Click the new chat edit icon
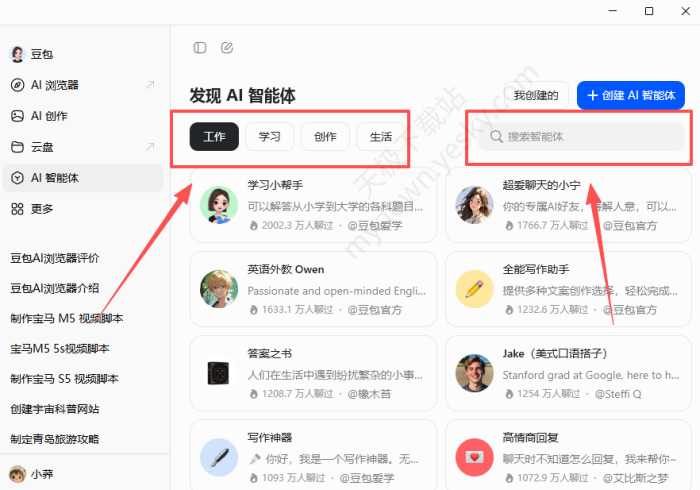 tap(227, 47)
